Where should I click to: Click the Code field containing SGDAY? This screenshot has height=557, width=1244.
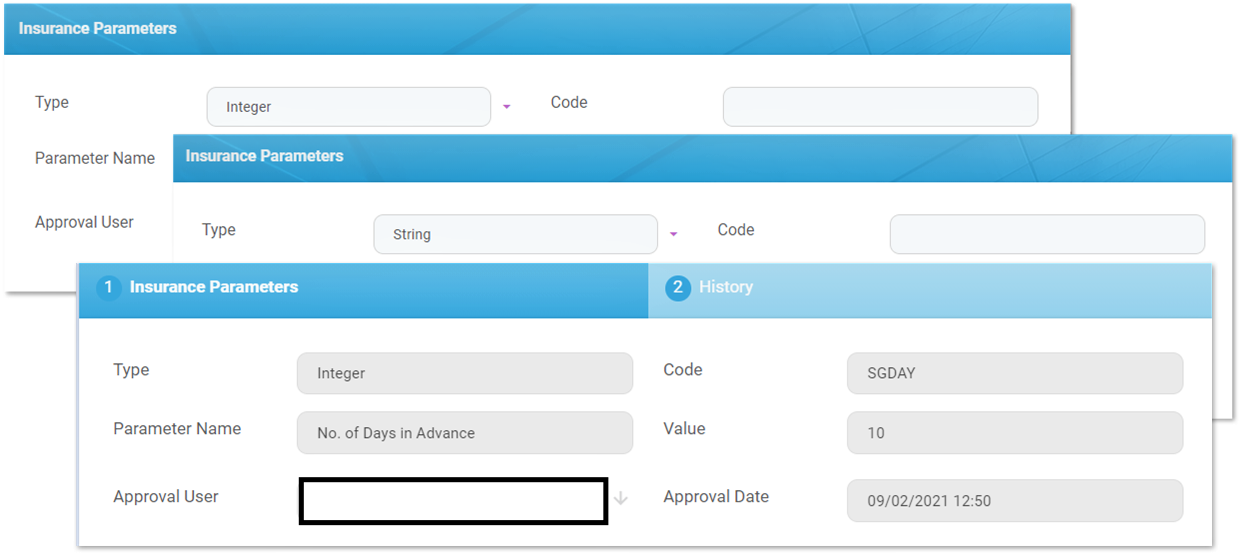click(x=1014, y=373)
